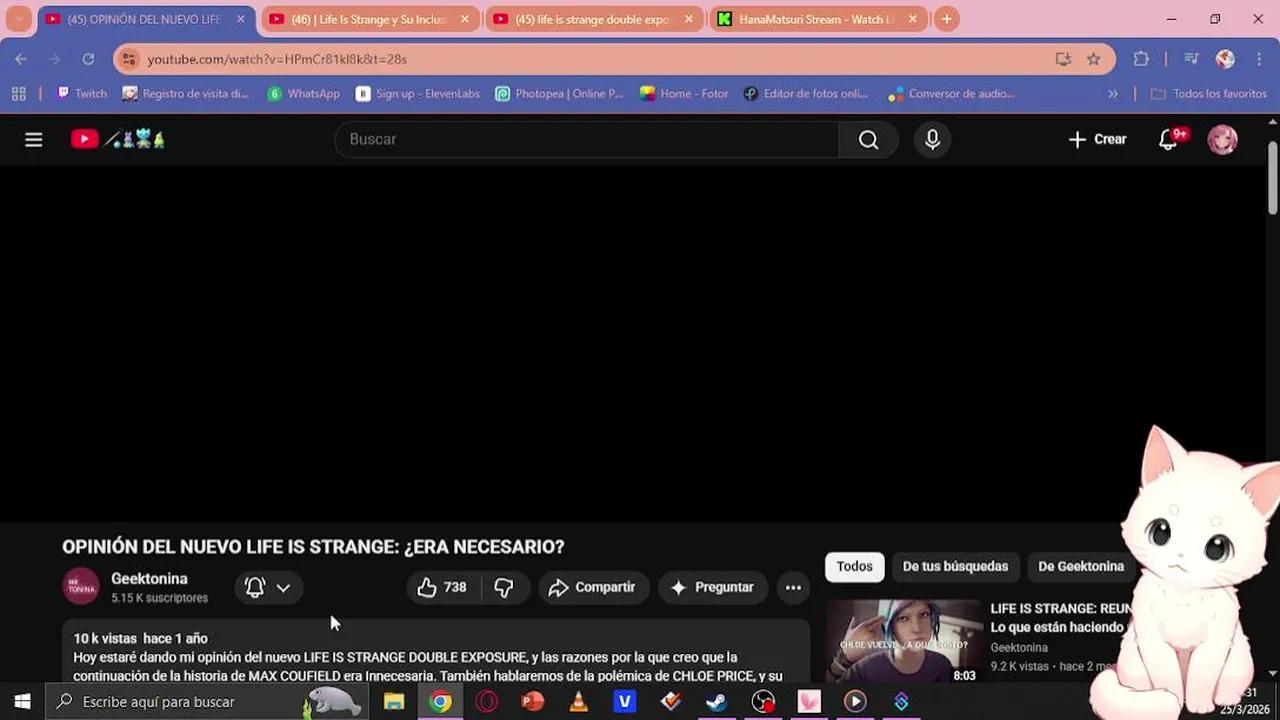Open Steam from taskbar
The image size is (1280, 720).
[x=717, y=702]
